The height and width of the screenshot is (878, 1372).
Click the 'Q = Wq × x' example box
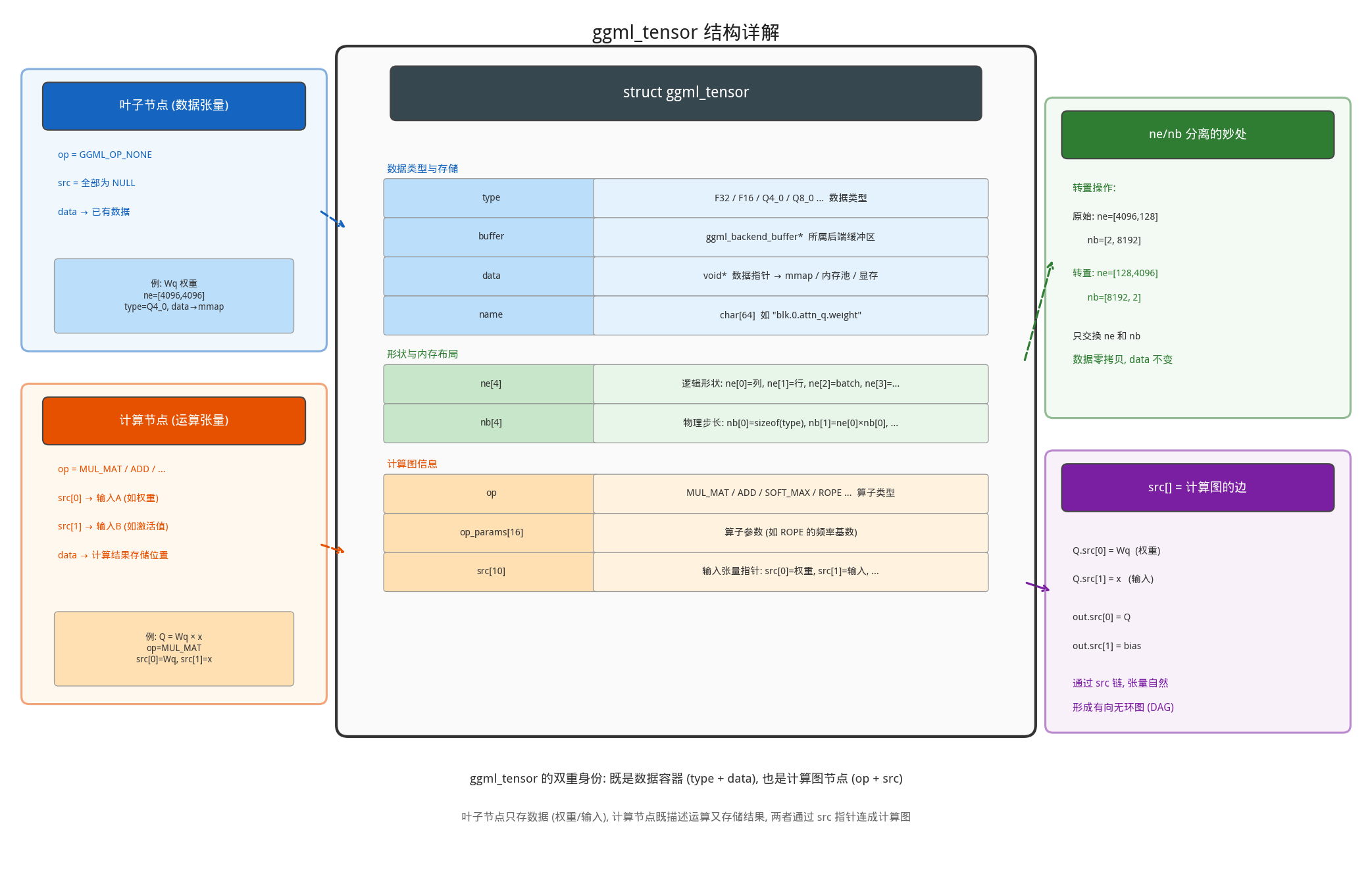point(174,648)
